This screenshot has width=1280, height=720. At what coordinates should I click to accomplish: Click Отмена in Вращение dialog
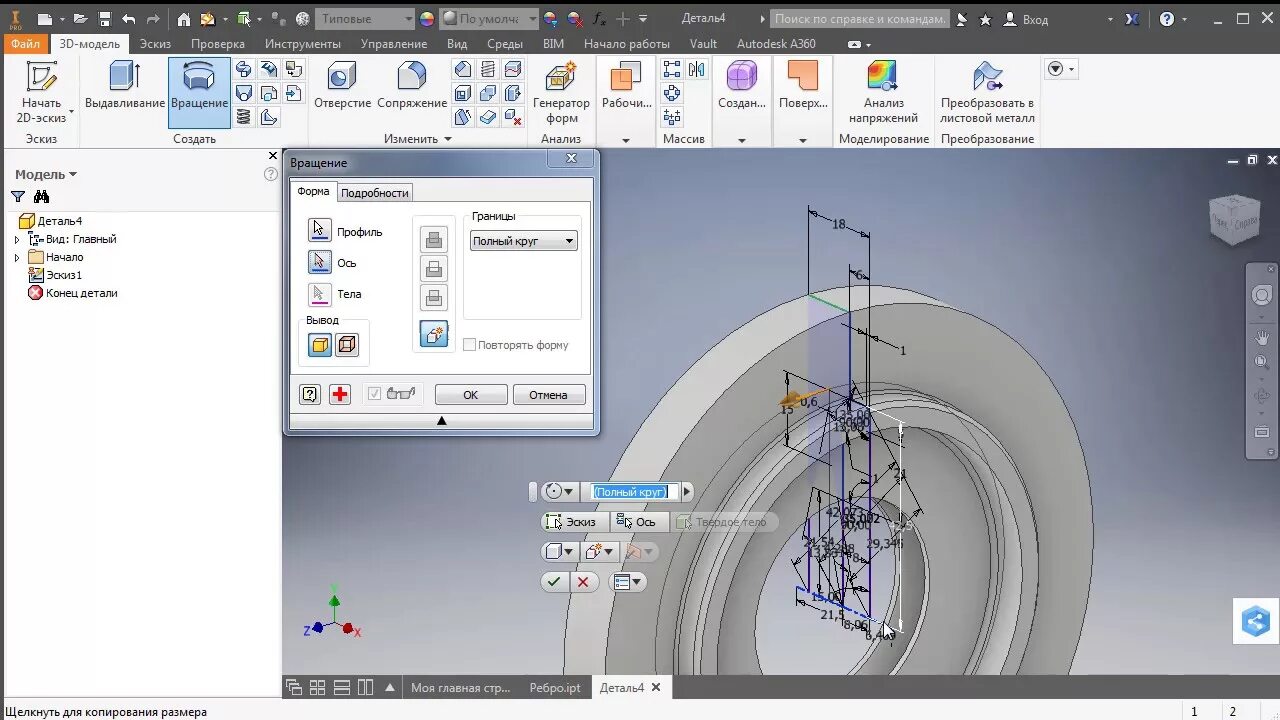click(548, 395)
